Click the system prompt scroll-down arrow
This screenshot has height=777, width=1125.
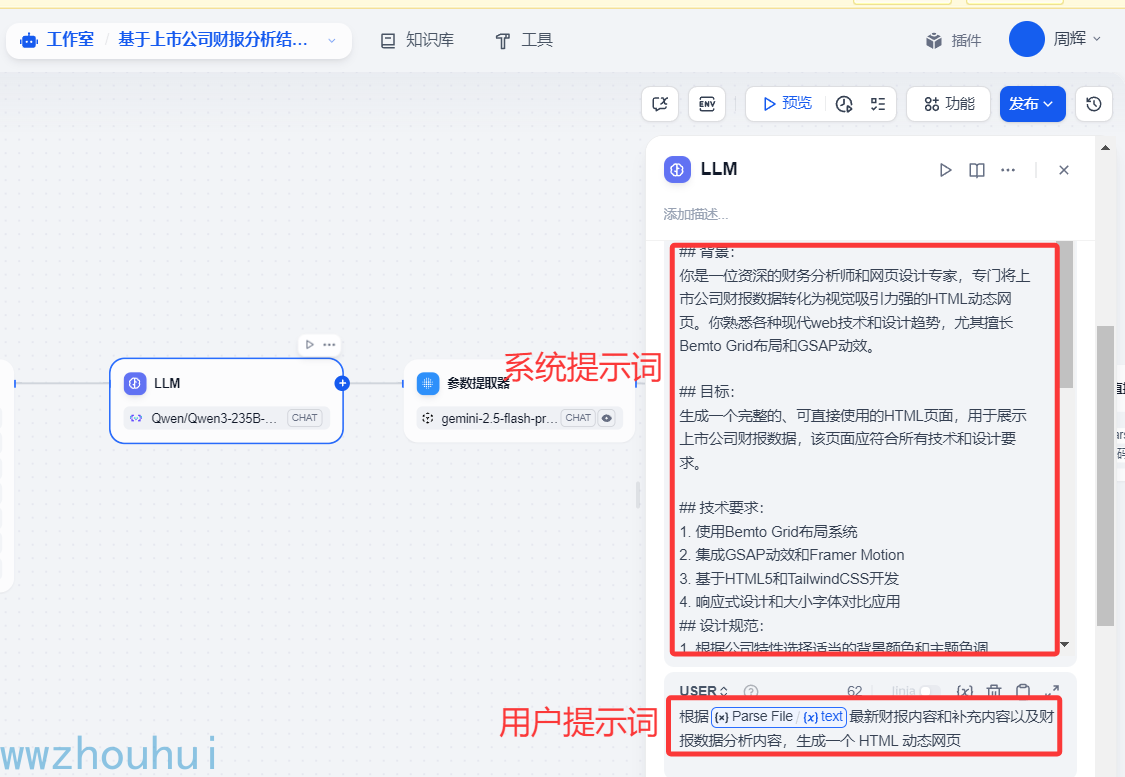[1065, 644]
